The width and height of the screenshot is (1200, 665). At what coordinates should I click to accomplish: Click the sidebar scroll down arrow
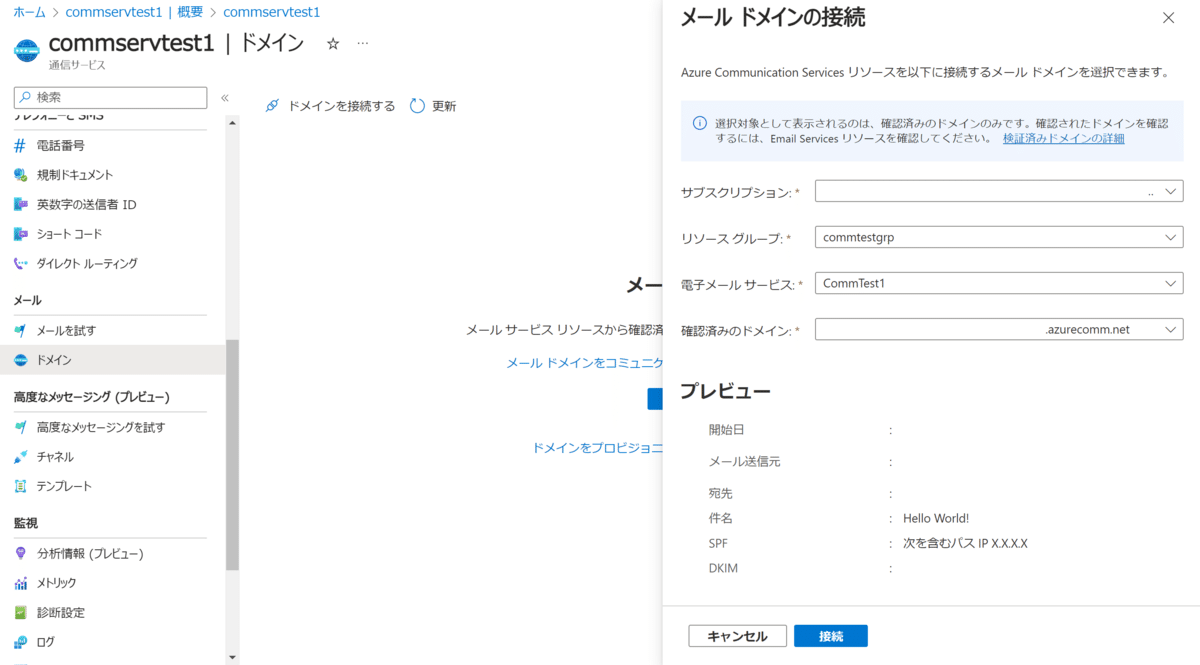pyautogui.click(x=232, y=657)
